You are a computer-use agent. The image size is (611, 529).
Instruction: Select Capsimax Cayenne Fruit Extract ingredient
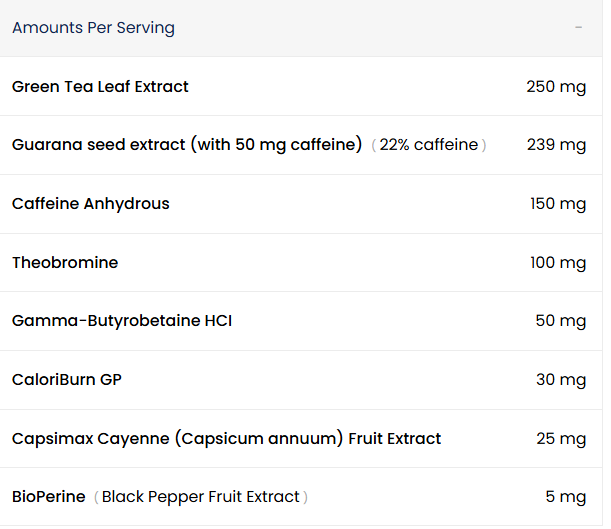coord(226,439)
